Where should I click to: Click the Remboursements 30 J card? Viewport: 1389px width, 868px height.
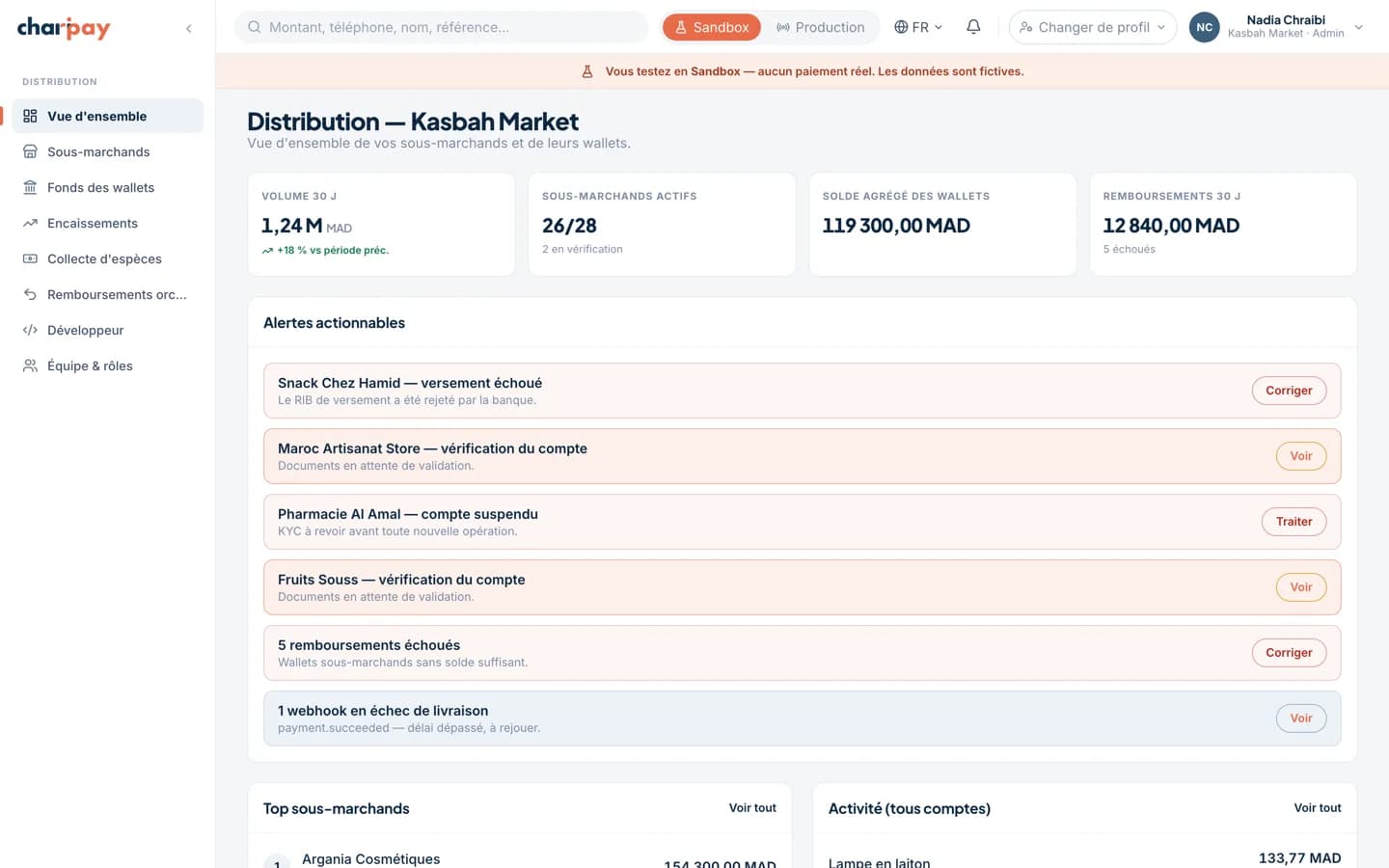point(1223,225)
